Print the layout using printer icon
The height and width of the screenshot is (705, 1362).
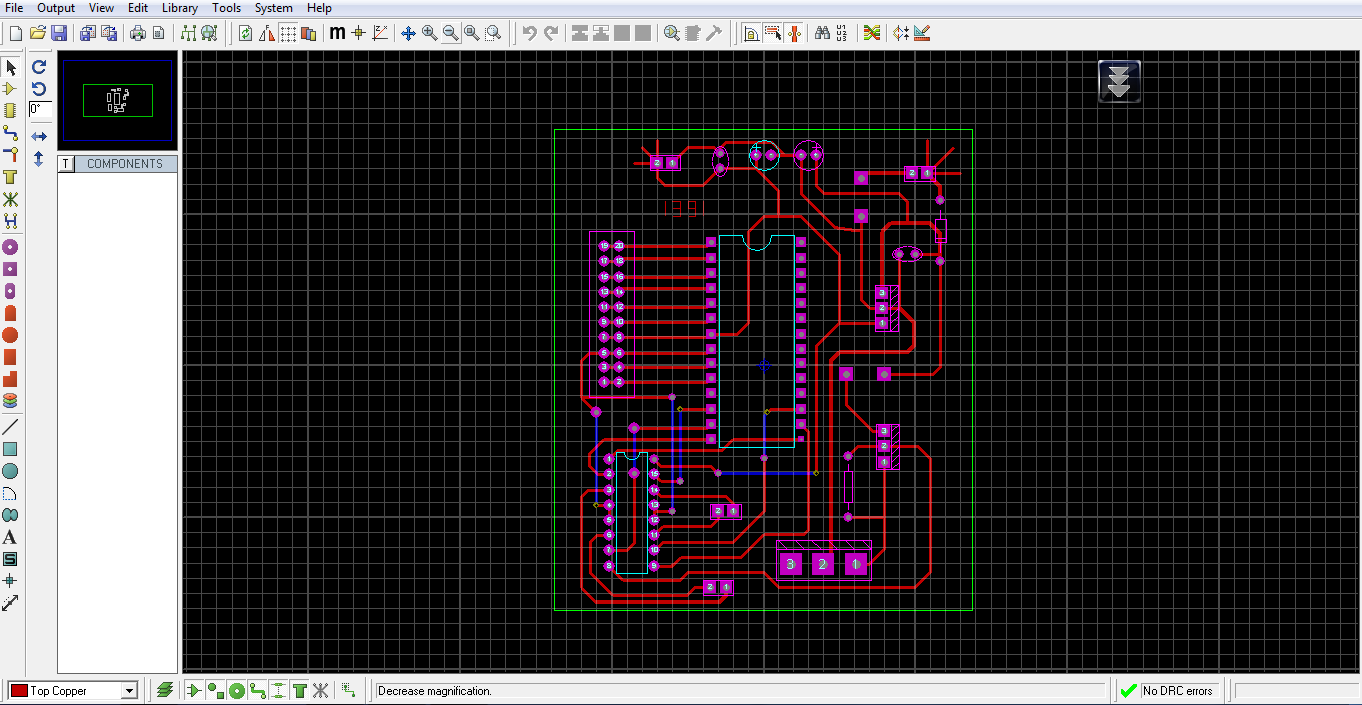coord(138,33)
